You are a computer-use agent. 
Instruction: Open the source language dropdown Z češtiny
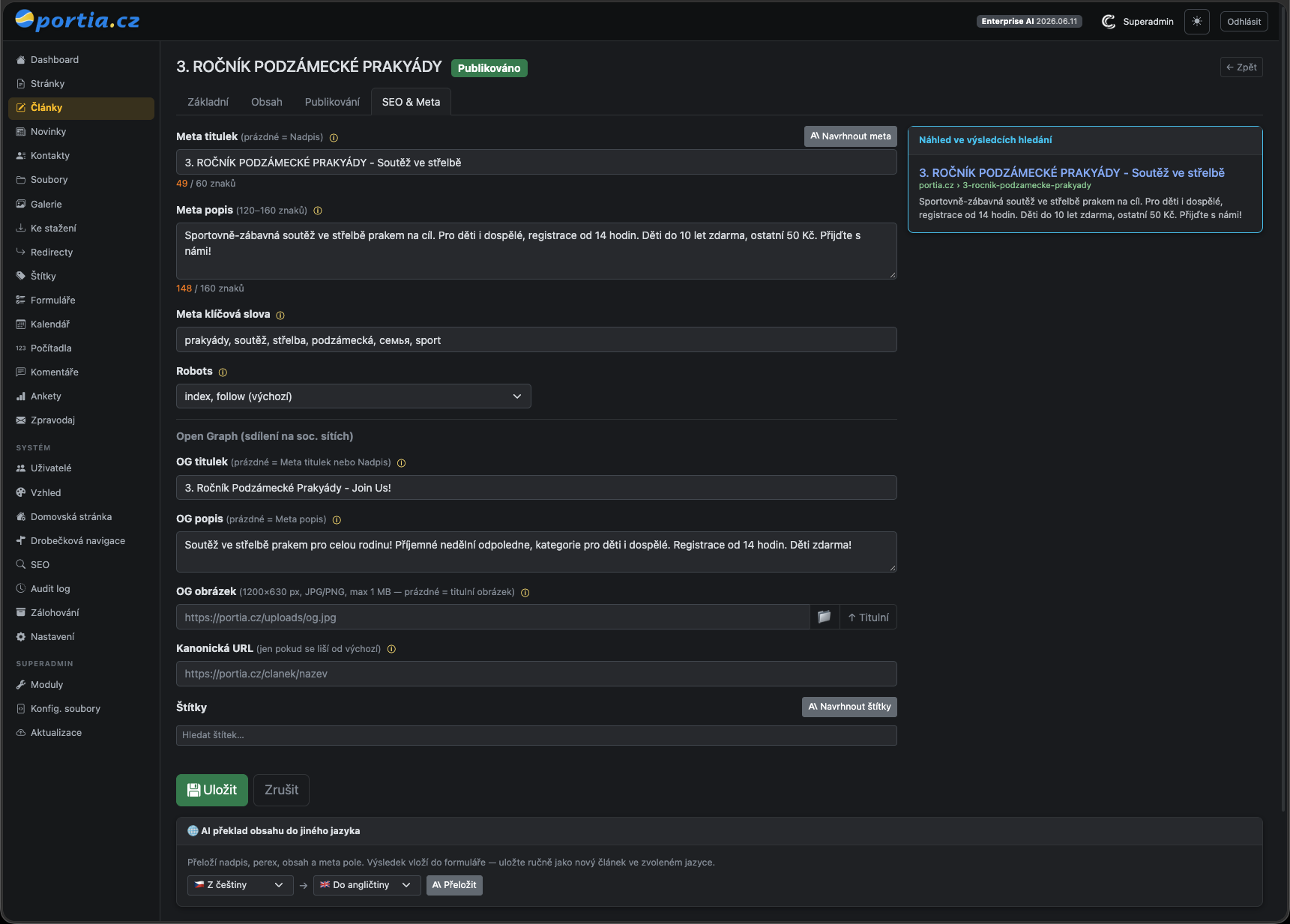click(x=240, y=885)
